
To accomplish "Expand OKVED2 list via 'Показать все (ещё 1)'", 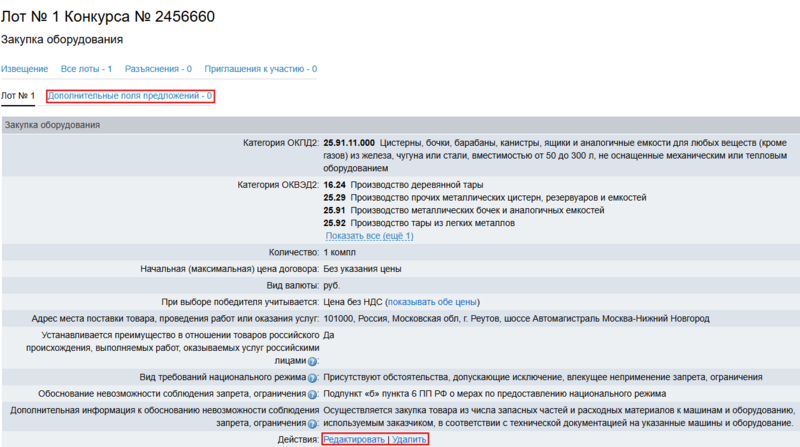I will [369, 236].
